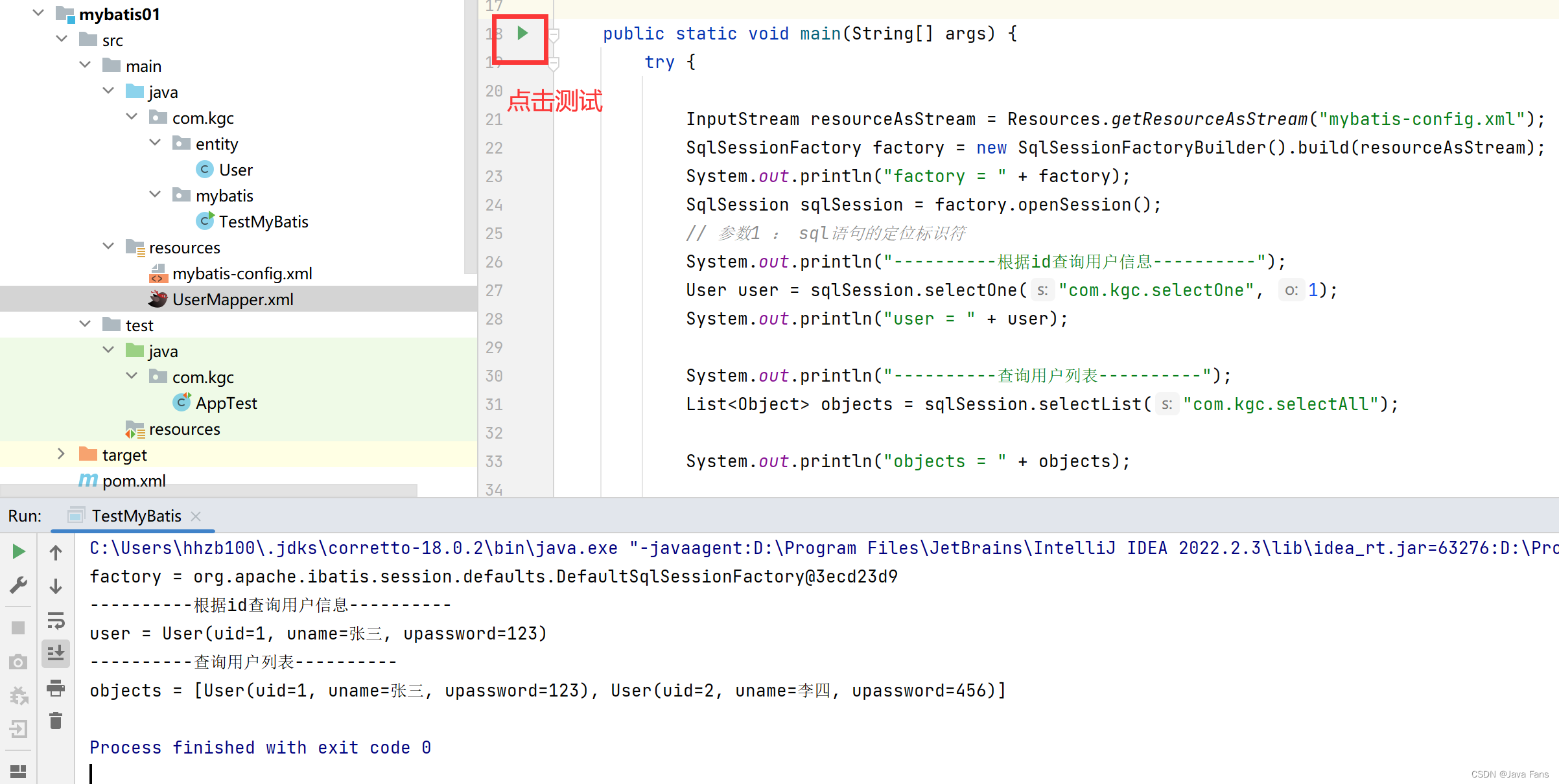Image resolution: width=1559 pixels, height=784 pixels.
Task: Click "mybatis-config.xml" string in code
Action: point(1422,119)
